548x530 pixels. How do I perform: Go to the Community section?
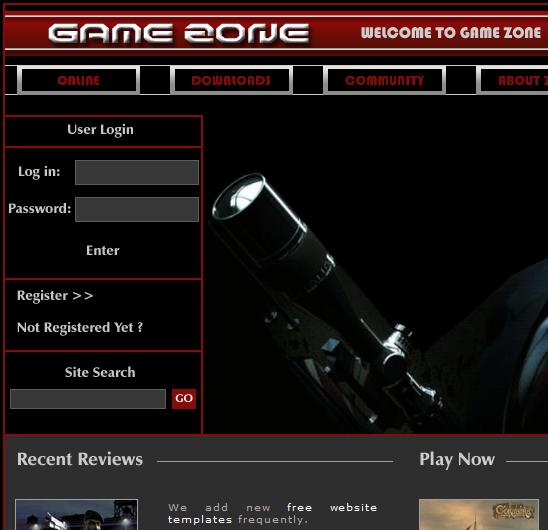click(x=384, y=80)
